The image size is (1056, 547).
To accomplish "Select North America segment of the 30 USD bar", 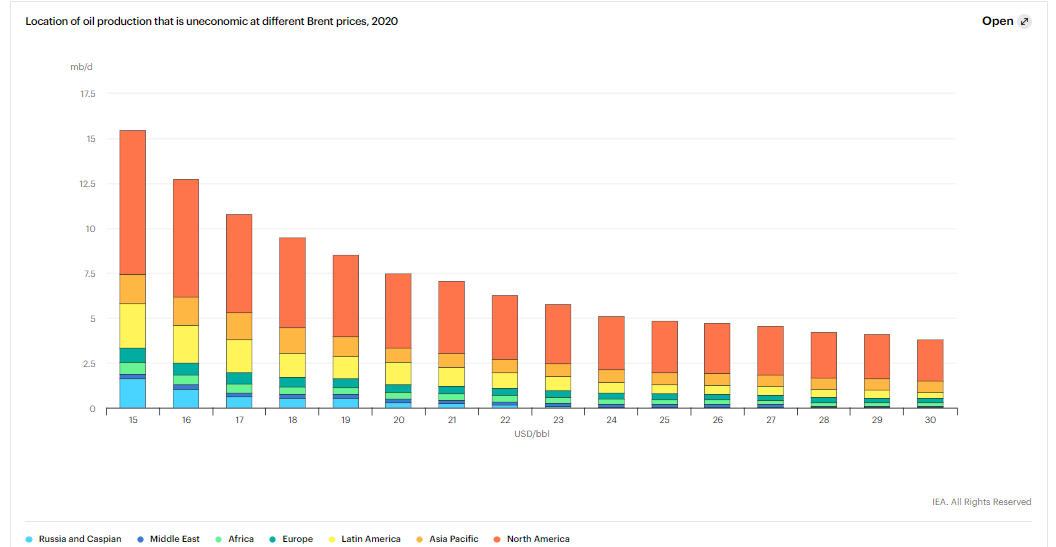I will coord(931,360).
